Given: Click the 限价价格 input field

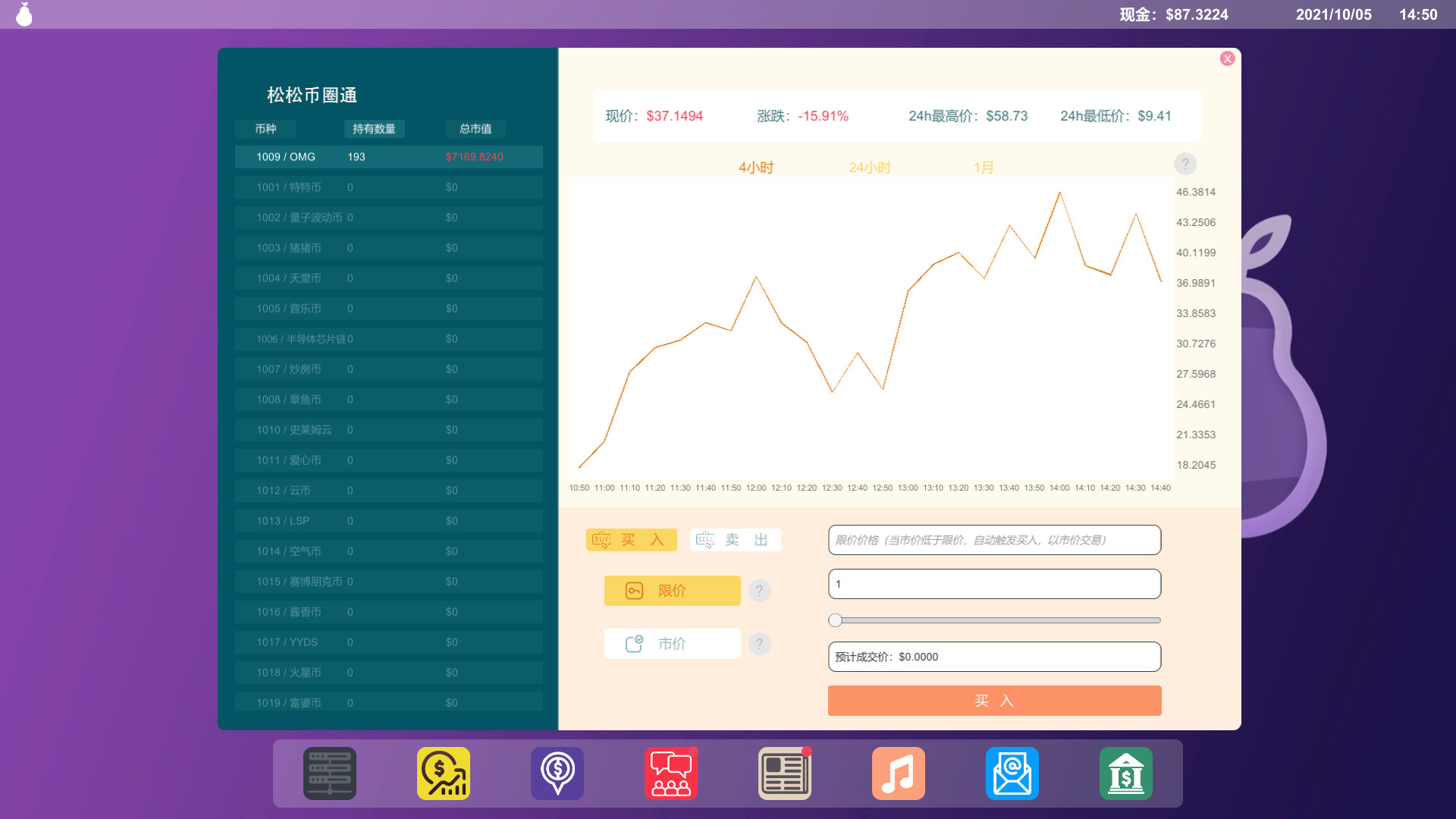Looking at the screenshot, I should (994, 540).
